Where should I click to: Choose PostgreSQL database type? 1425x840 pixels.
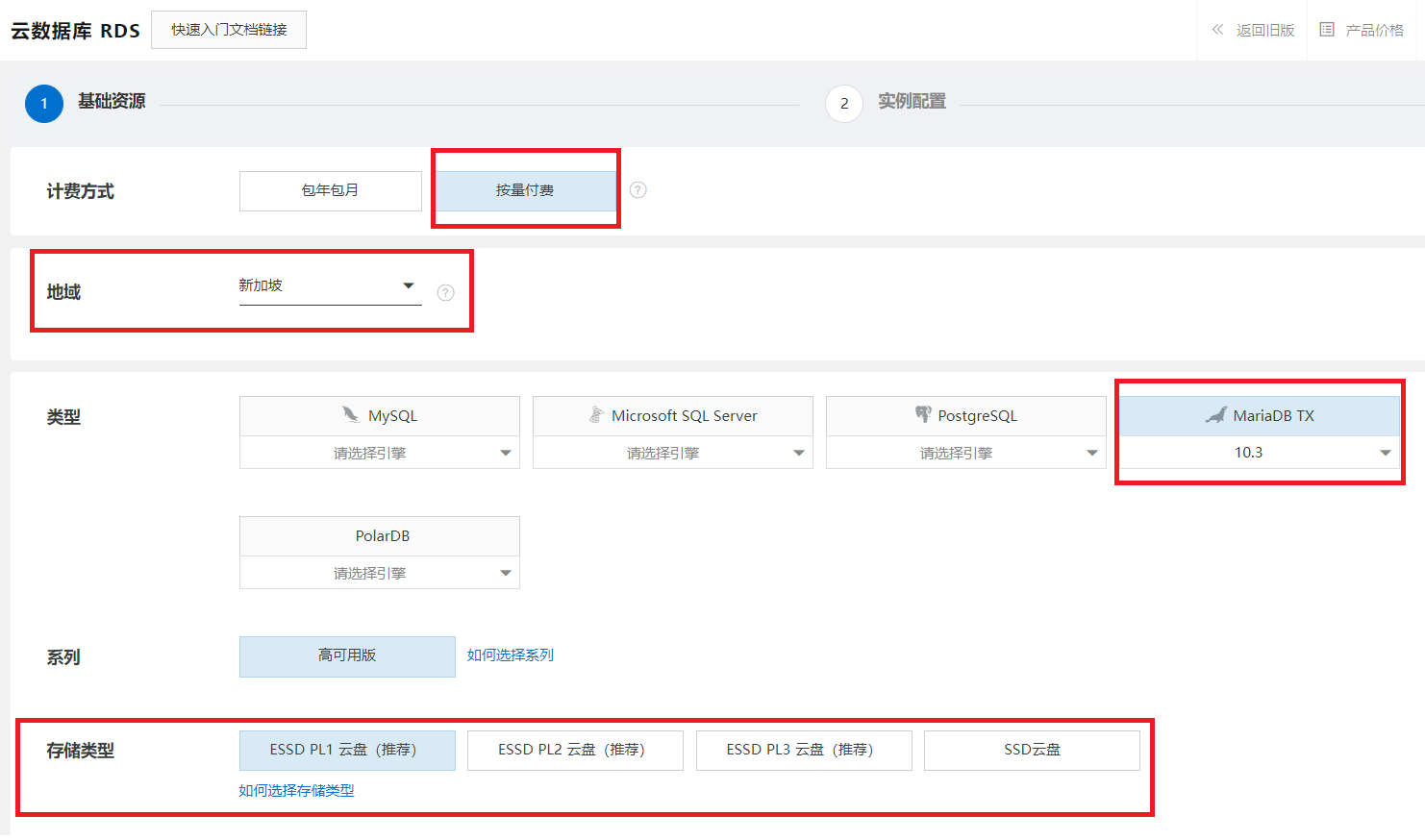[966, 416]
